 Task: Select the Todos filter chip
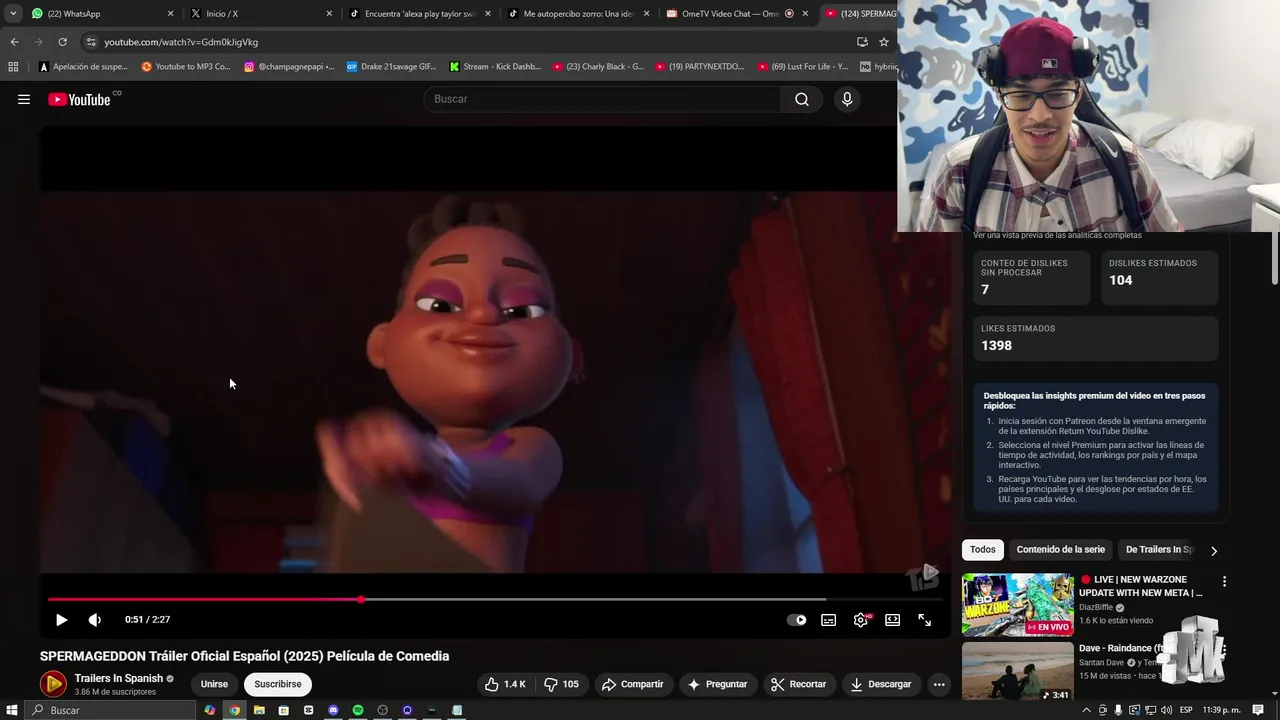point(983,550)
